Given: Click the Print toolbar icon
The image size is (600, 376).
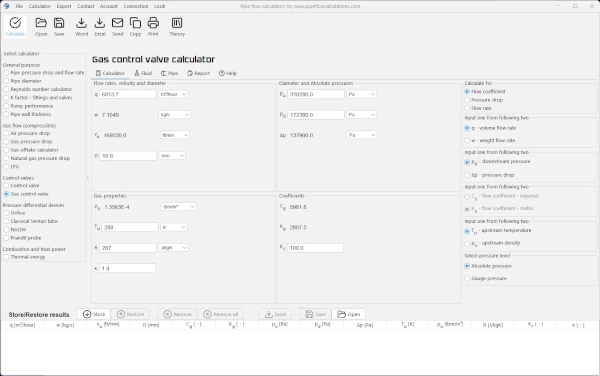Looking at the screenshot, I should [x=153, y=27].
